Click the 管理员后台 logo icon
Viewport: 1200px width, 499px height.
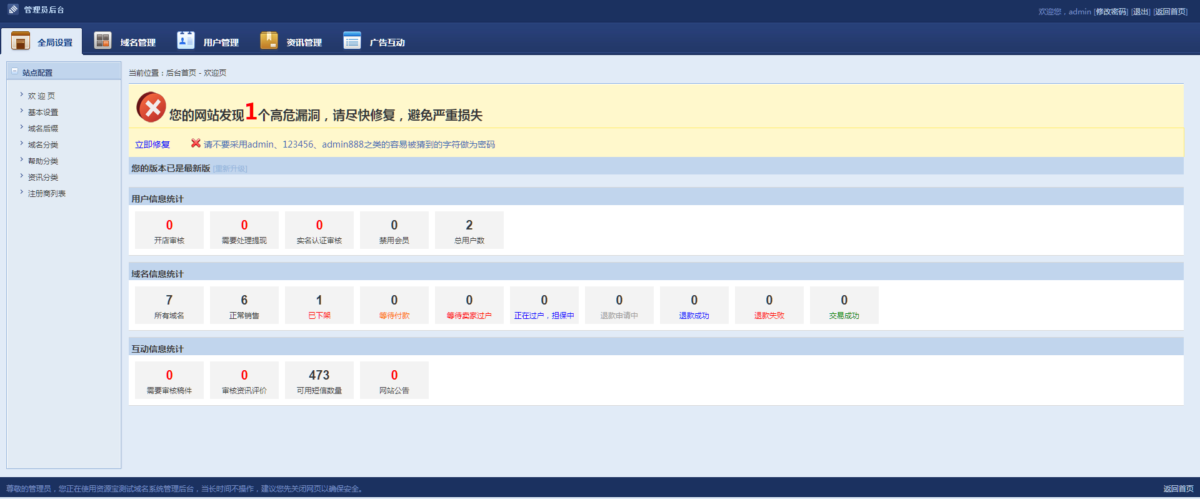click(x=13, y=10)
